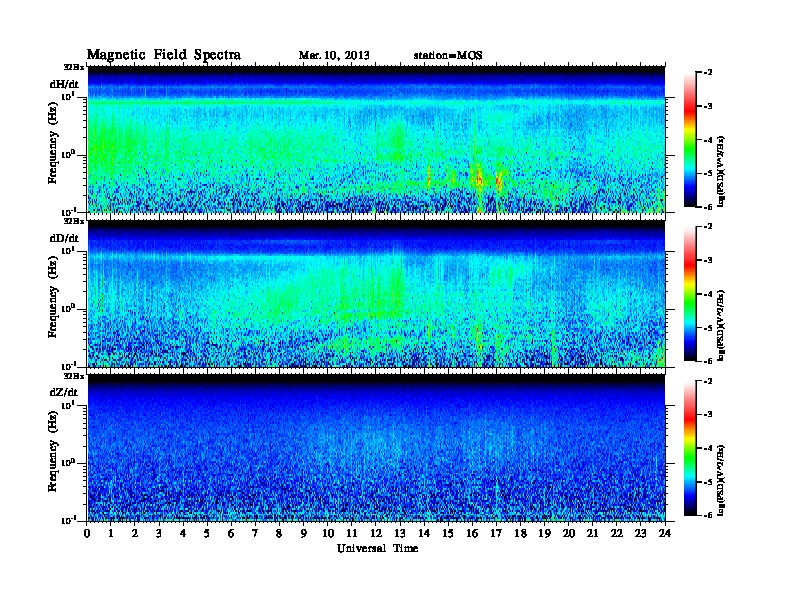Click the dZ/dt panel color scale bar
The width and height of the screenshot is (792, 612).
[690, 448]
